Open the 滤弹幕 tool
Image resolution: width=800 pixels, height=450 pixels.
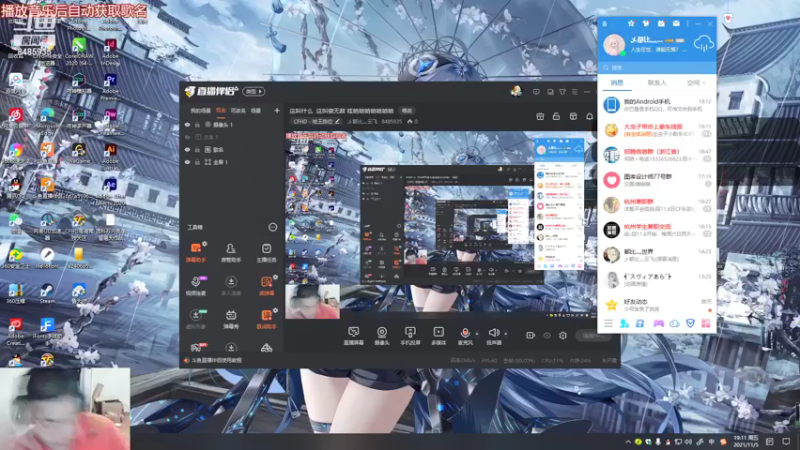click(266, 286)
